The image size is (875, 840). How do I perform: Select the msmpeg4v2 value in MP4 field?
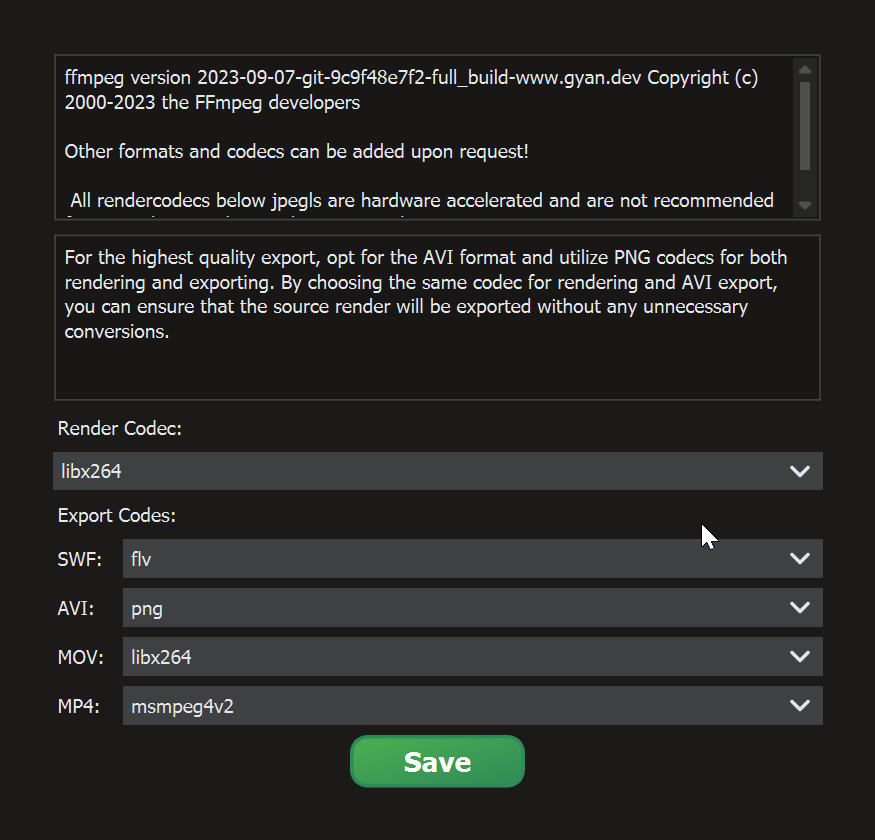[x=182, y=707]
